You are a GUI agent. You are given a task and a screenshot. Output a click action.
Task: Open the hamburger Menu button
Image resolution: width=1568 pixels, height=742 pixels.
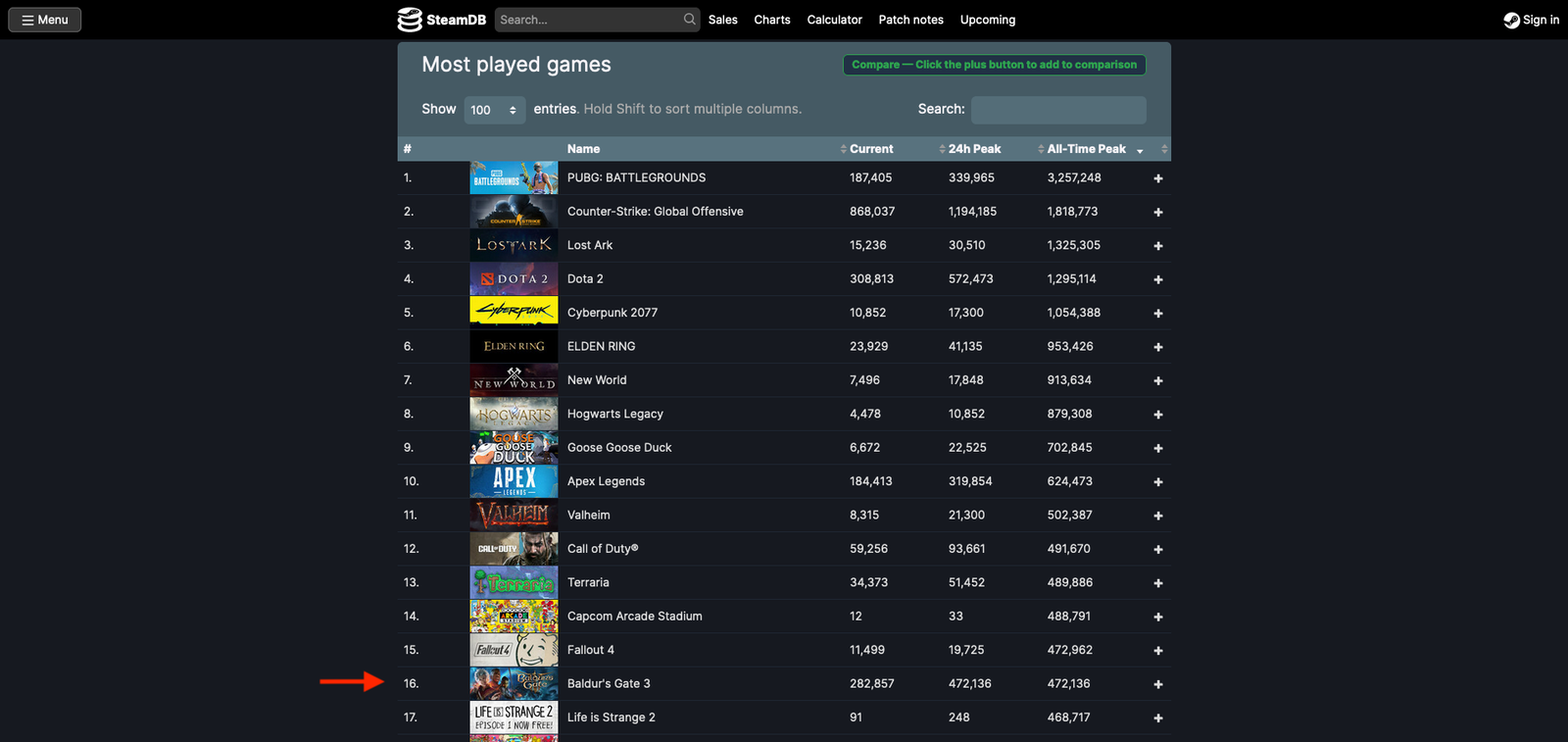tap(45, 20)
